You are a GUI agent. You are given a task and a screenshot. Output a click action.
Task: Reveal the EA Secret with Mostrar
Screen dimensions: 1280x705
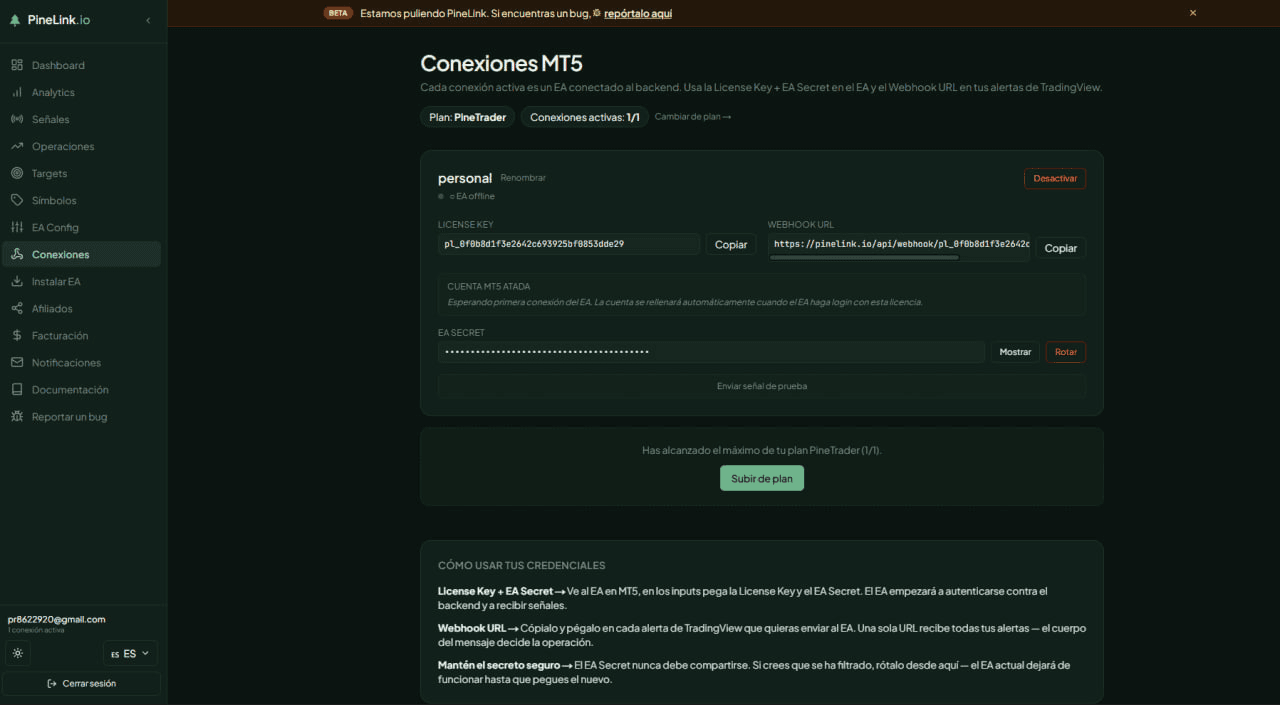1015,352
